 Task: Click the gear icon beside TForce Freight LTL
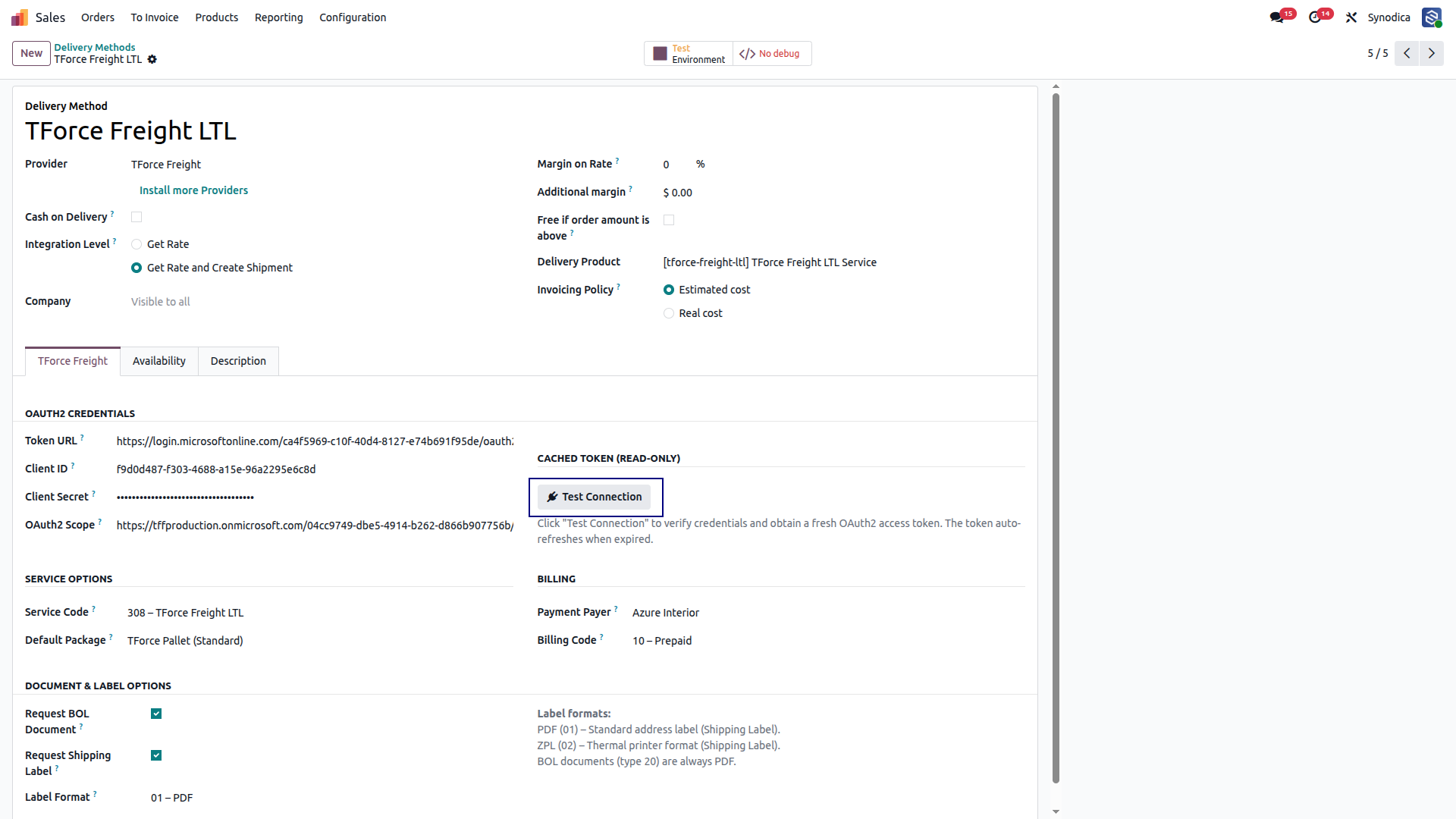pyautogui.click(x=152, y=59)
